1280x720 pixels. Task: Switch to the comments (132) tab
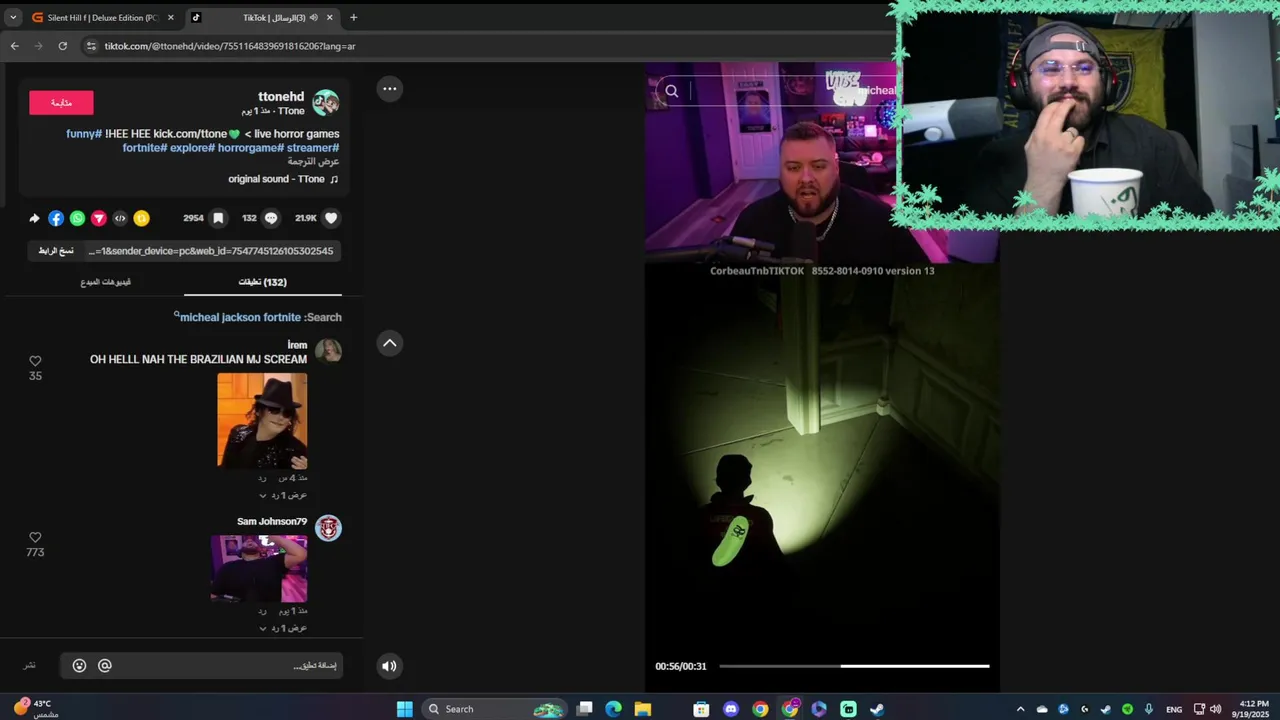pyautogui.click(x=263, y=283)
